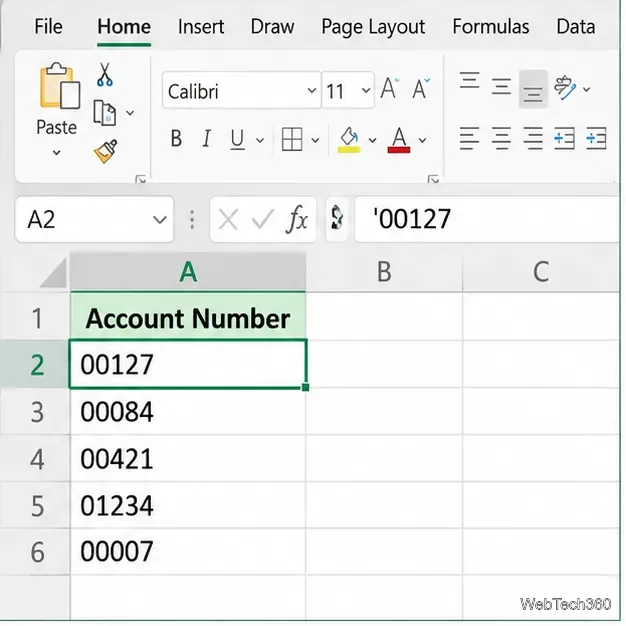Select cell containing 00127
This screenshot has height=626, width=626.
coord(188,364)
